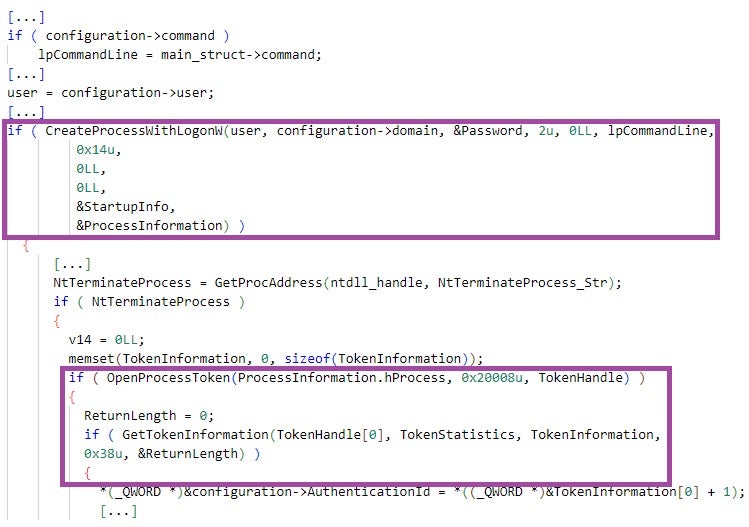Image resolution: width=749 pixels, height=527 pixels.
Task: Click the NtTerminateProcess_Str parameter
Action: point(523,282)
